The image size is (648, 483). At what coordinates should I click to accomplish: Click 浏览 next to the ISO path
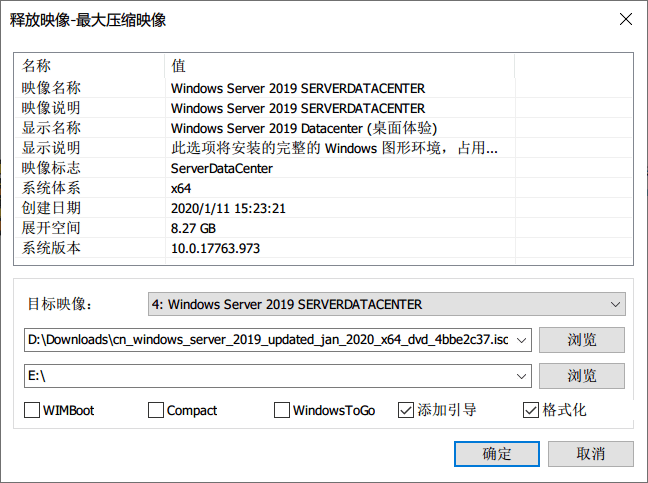click(x=581, y=340)
